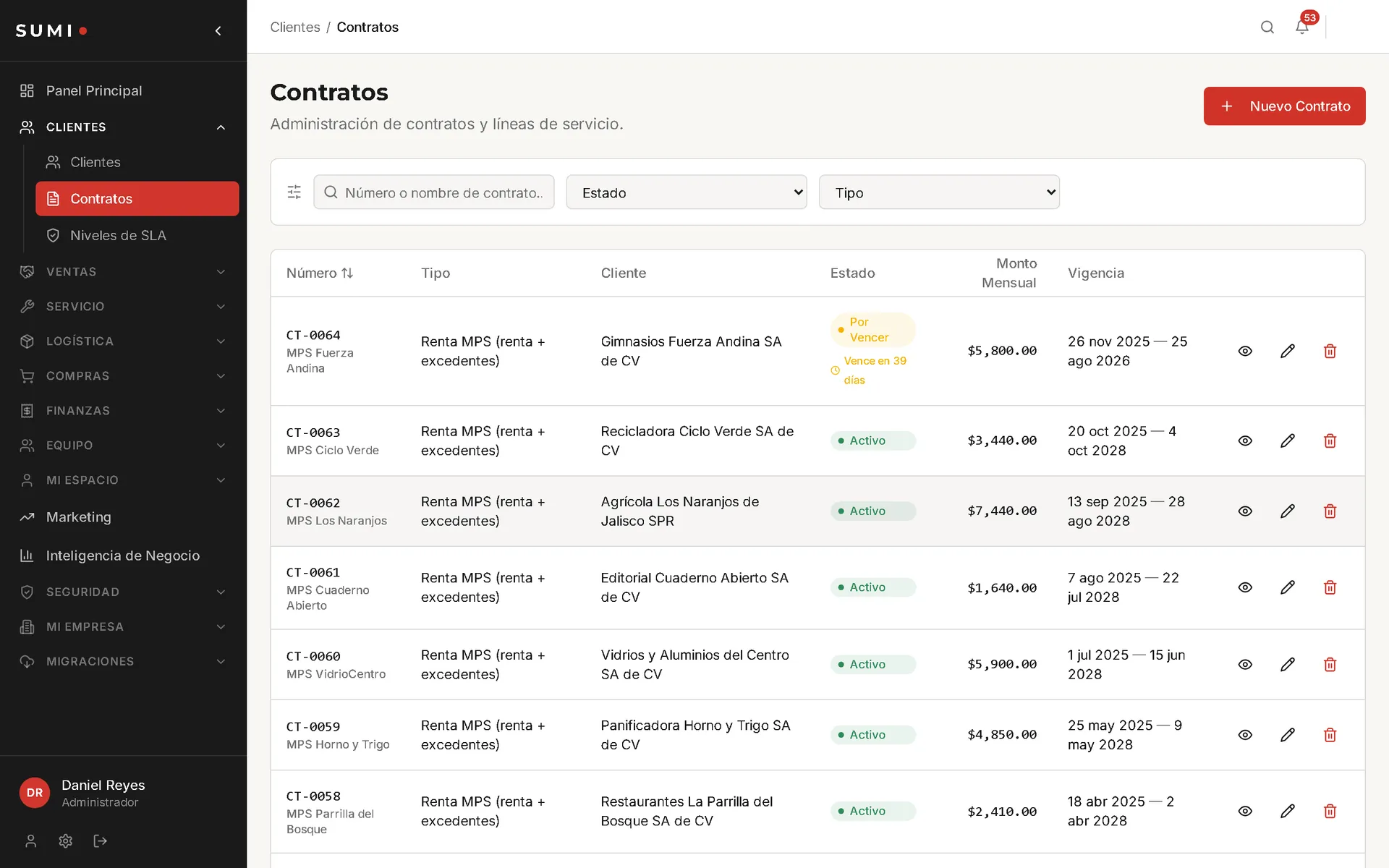
Task: Open the Estado filter dropdown
Action: click(x=686, y=192)
